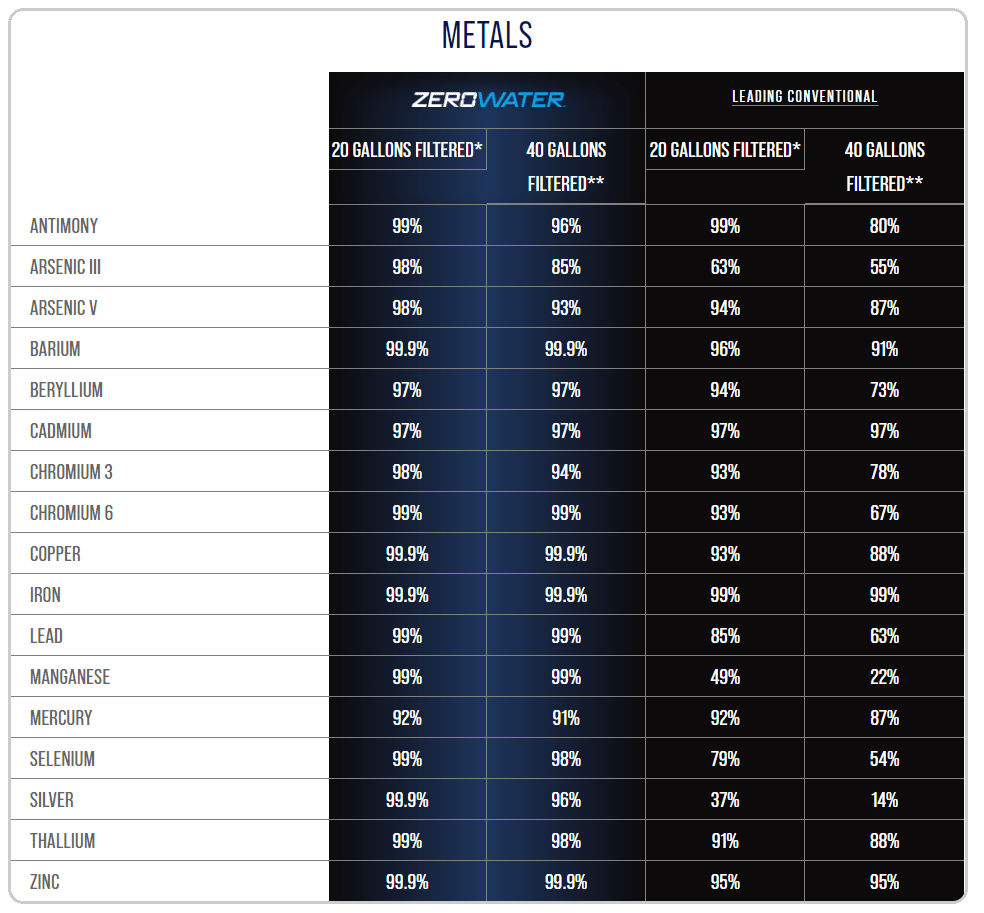Select the Manganese row label
This screenshot has width=984, height=913.
70,677
